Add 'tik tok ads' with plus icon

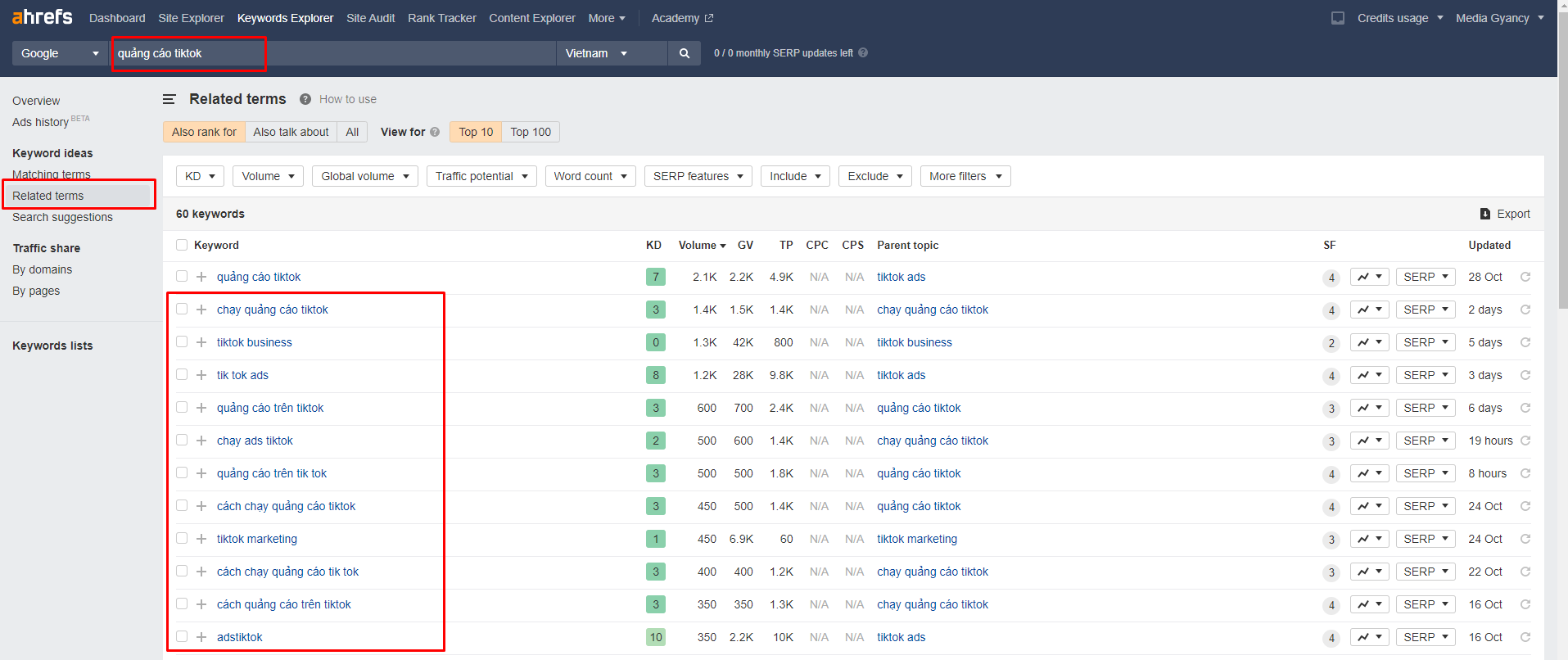pos(201,375)
